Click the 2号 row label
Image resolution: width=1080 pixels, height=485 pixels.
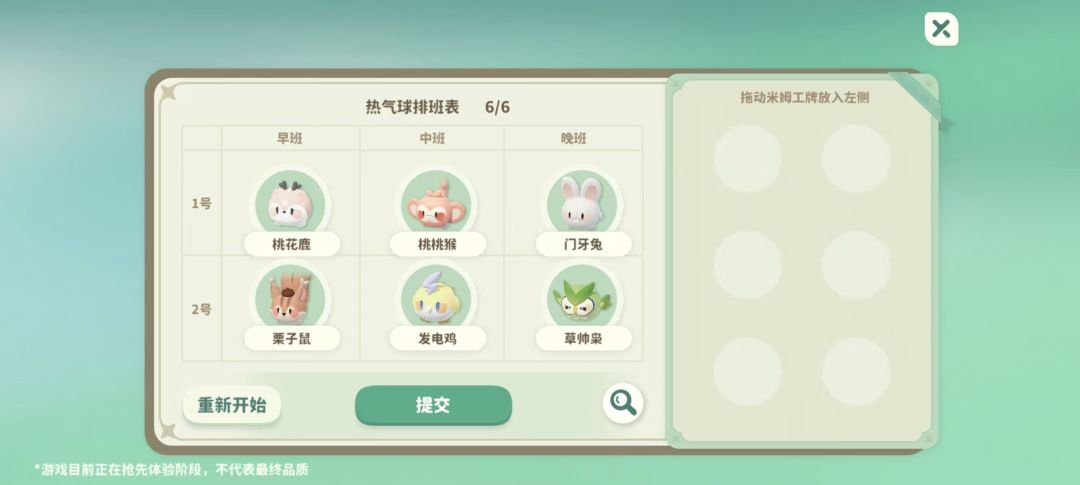(x=201, y=309)
